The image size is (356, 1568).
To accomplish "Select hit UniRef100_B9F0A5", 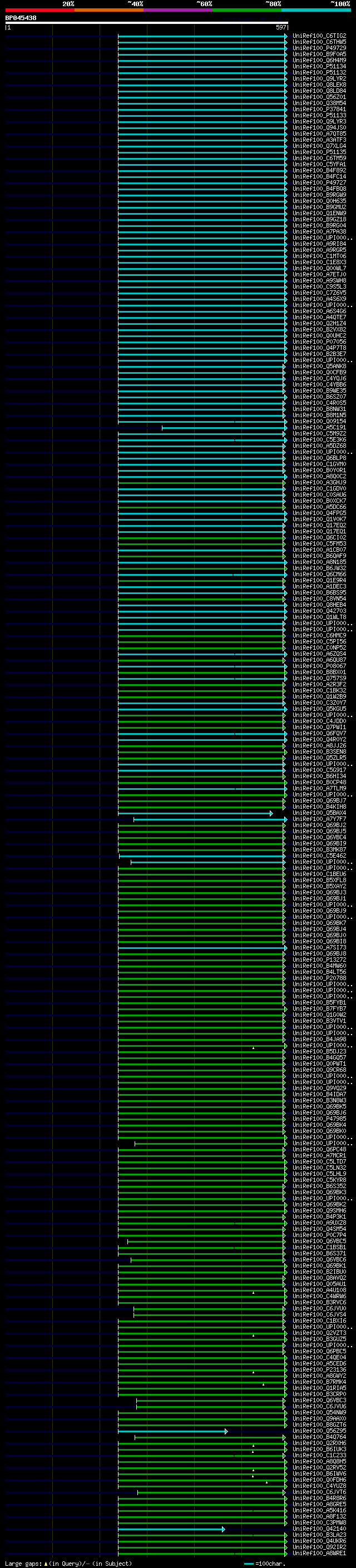I will [319, 54].
